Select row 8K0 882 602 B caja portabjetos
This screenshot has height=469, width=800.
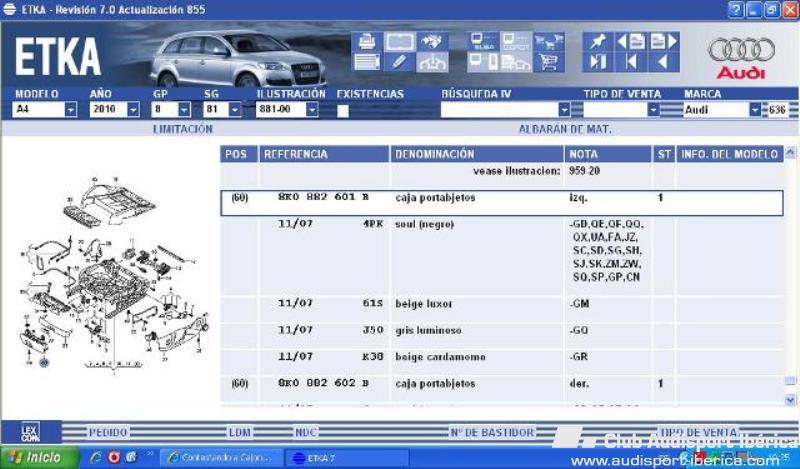point(502,388)
